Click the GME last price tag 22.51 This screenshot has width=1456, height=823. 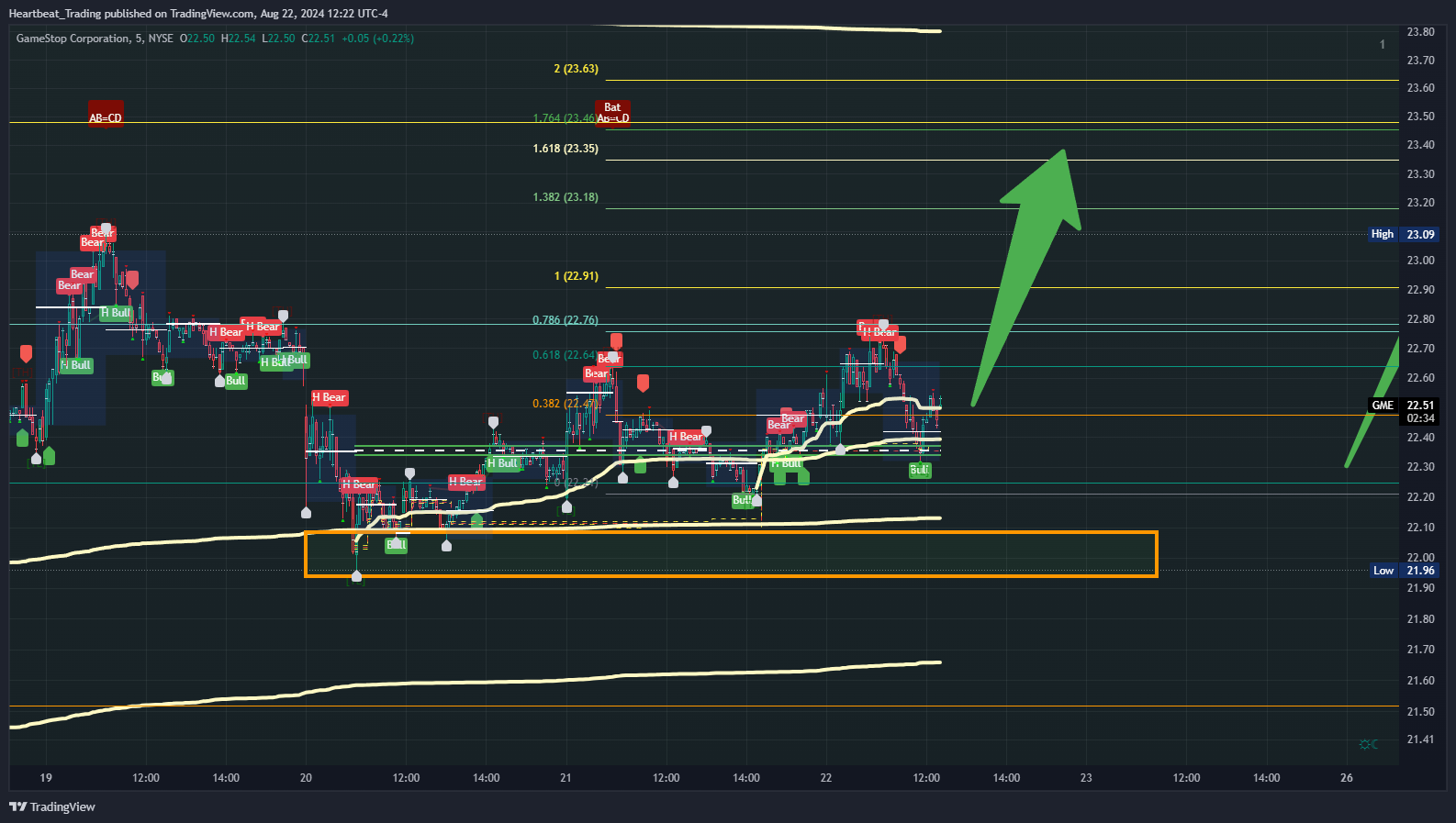point(1401,405)
